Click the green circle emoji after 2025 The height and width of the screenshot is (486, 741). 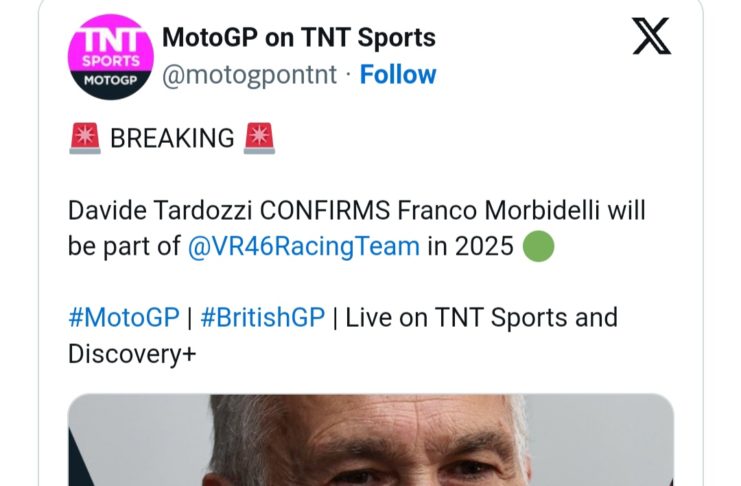pos(538,246)
